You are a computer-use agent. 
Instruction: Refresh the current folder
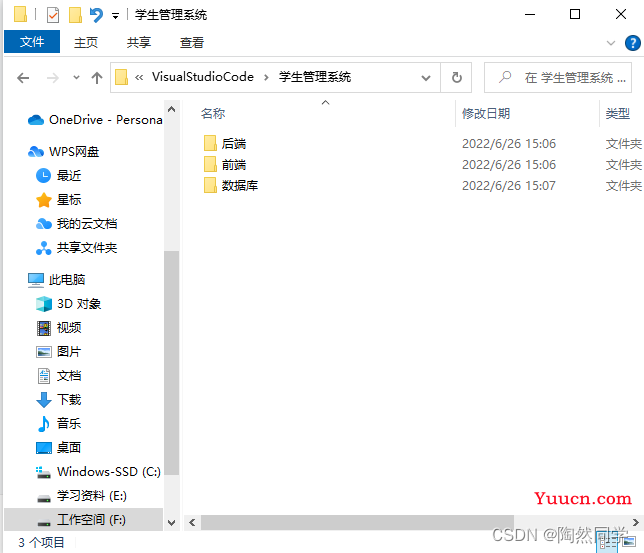click(456, 78)
